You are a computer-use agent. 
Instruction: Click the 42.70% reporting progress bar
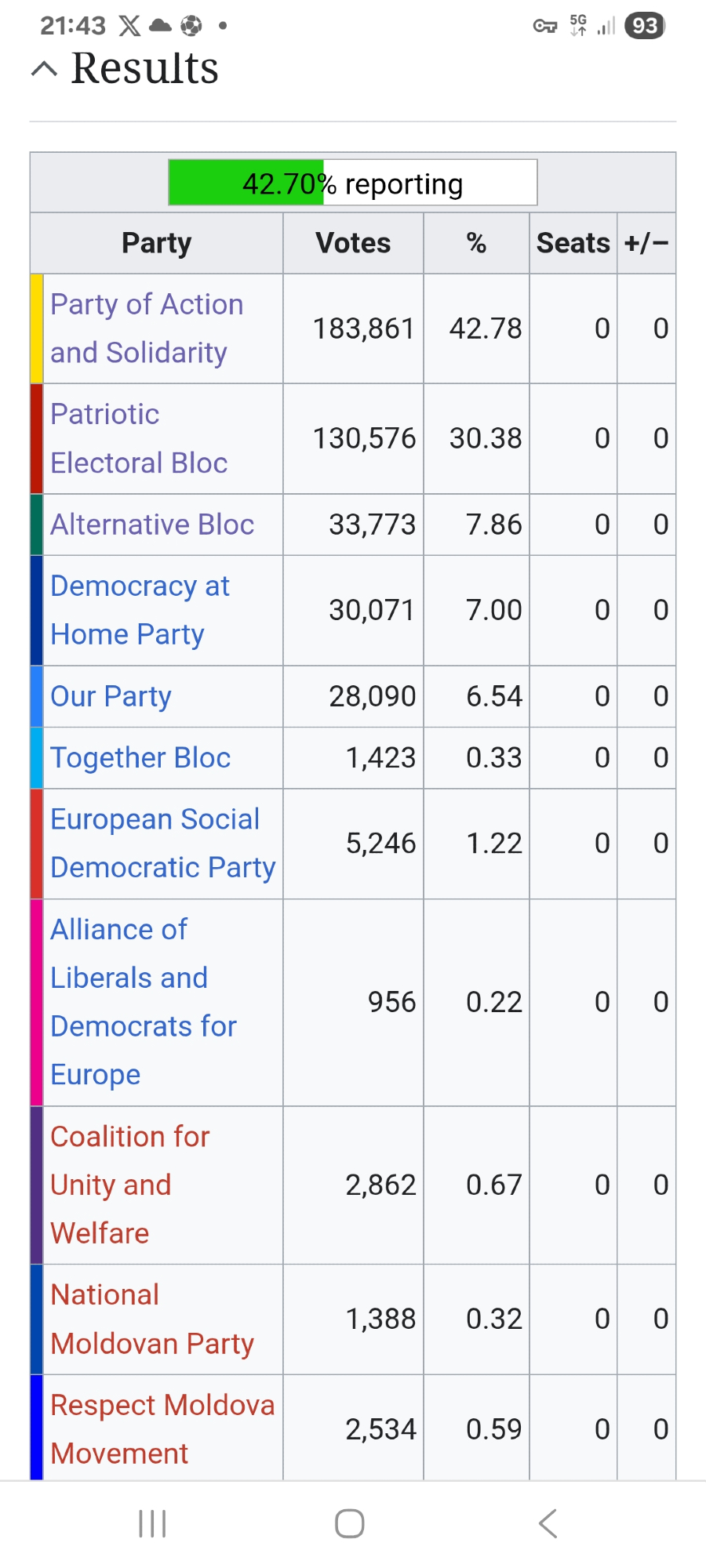tap(353, 183)
